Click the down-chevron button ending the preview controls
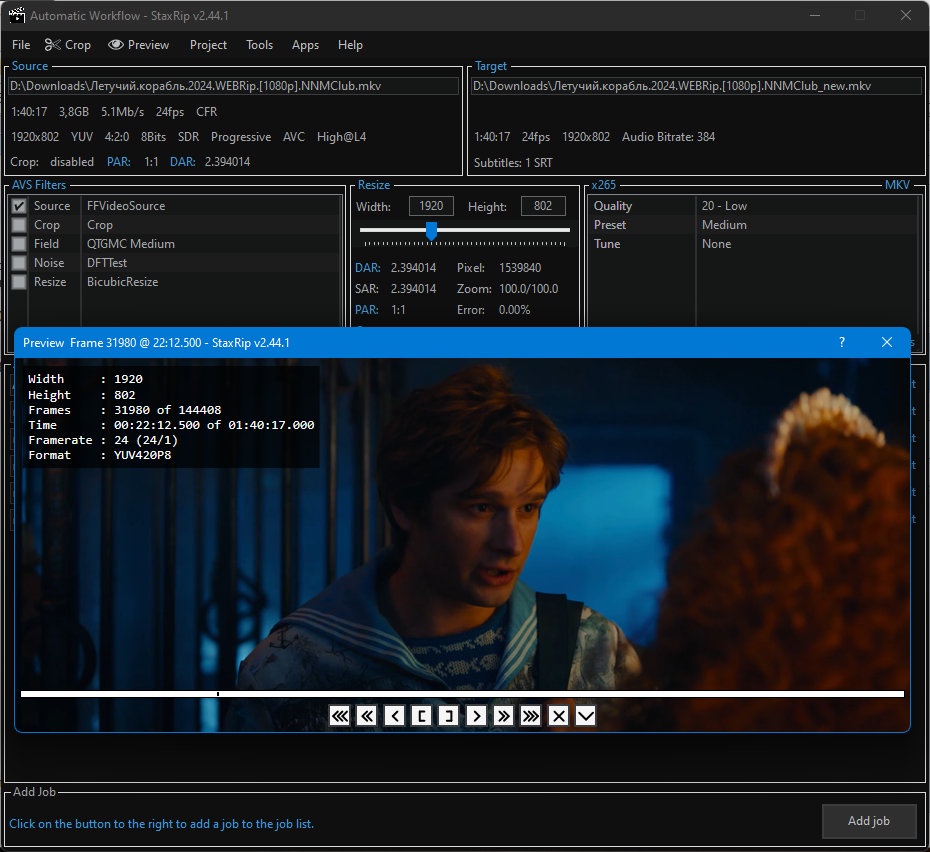This screenshot has height=852, width=930. [x=585, y=716]
